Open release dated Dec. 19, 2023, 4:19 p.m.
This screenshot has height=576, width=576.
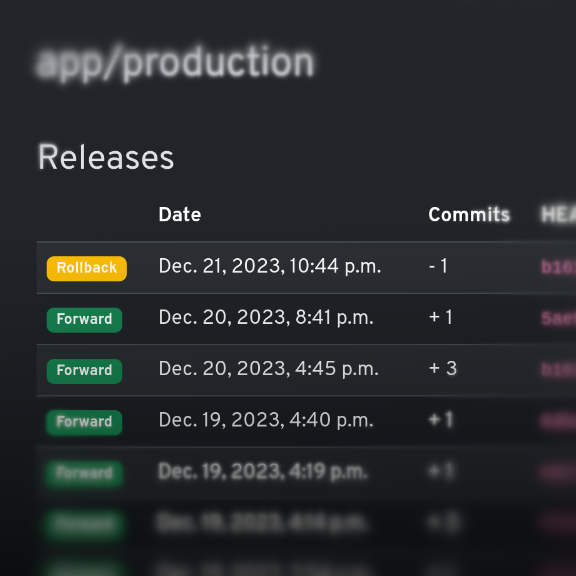263,471
